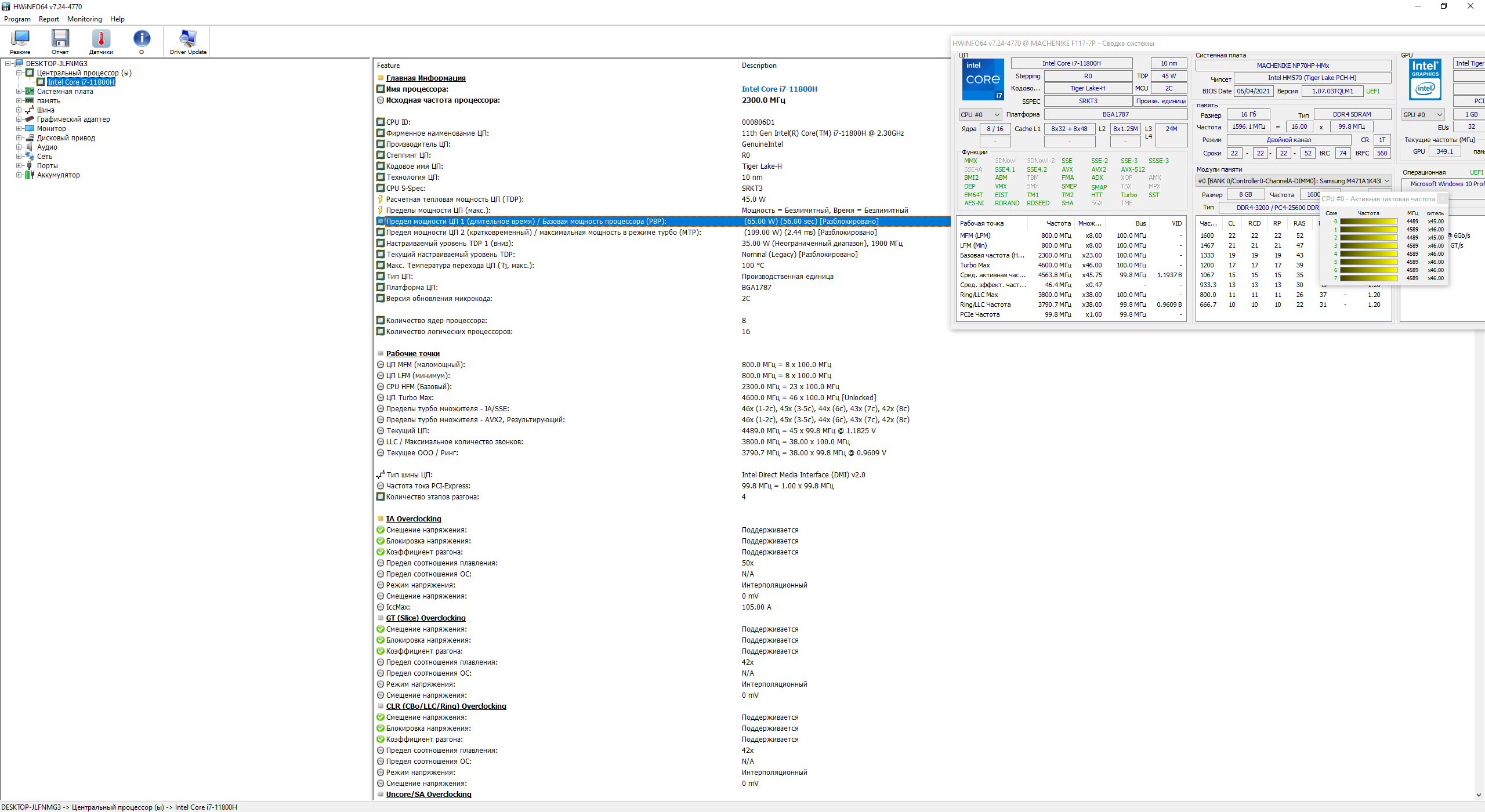Screen dimensions: 1485x812
Task: Click the HWiNFO64 title bar app icon
Action: click(x=6, y=6)
